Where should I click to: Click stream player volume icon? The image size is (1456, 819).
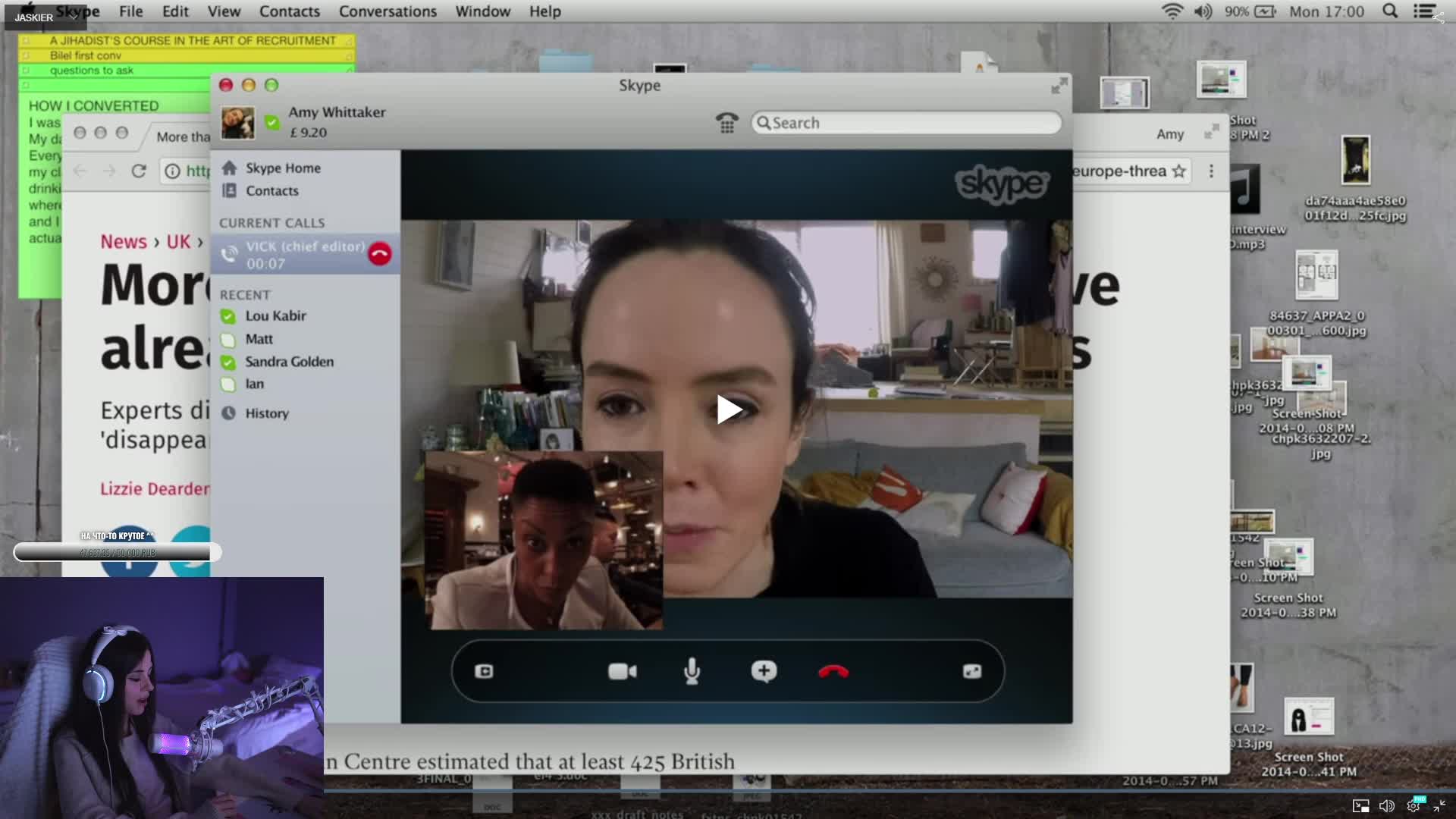point(1386,806)
